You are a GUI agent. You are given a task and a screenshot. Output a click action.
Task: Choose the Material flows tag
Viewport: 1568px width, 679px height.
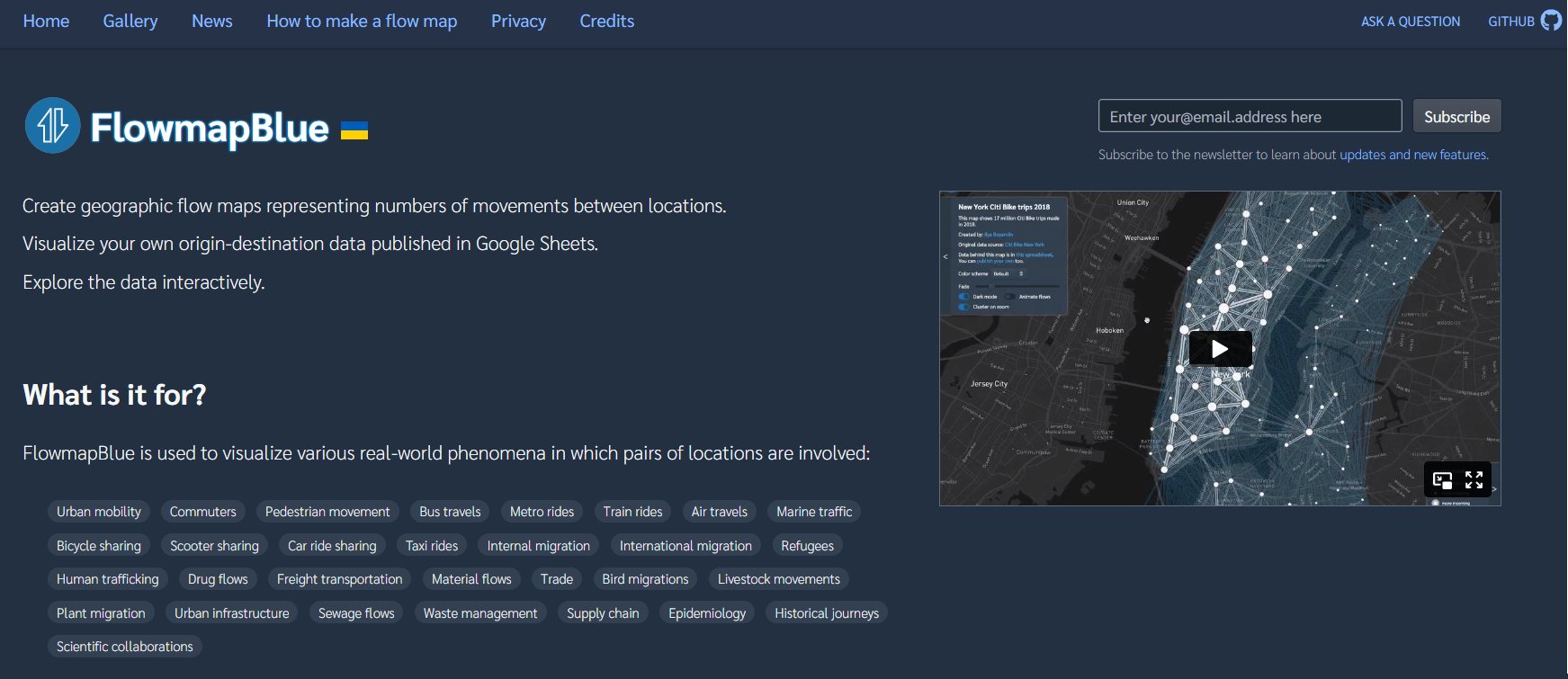pyautogui.click(x=471, y=579)
